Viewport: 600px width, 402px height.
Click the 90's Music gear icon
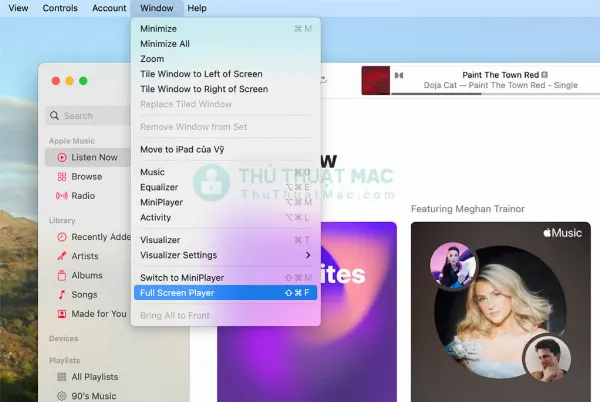(x=62, y=396)
